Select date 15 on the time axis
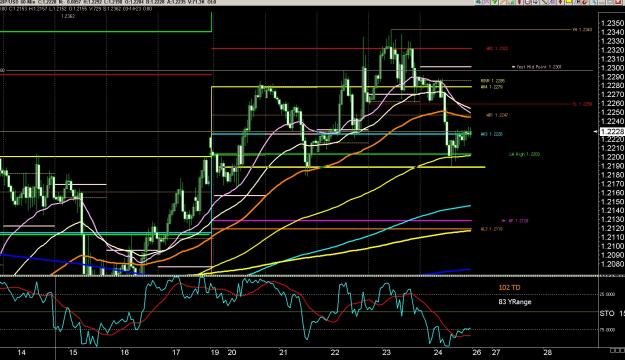 click(73, 352)
